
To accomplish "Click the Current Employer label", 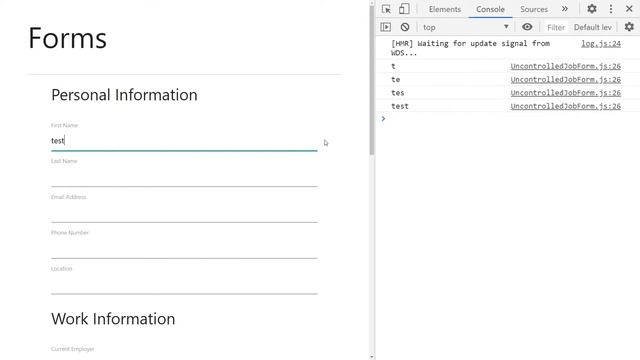I will [x=73, y=349].
